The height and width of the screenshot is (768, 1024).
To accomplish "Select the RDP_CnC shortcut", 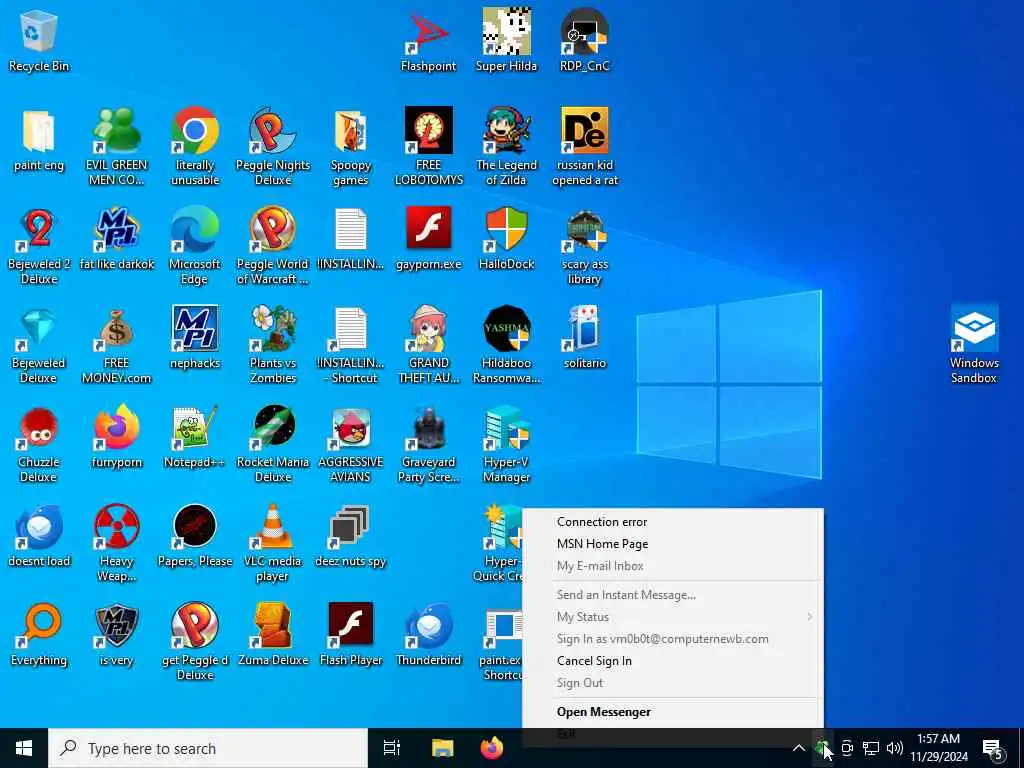I will coord(584,42).
